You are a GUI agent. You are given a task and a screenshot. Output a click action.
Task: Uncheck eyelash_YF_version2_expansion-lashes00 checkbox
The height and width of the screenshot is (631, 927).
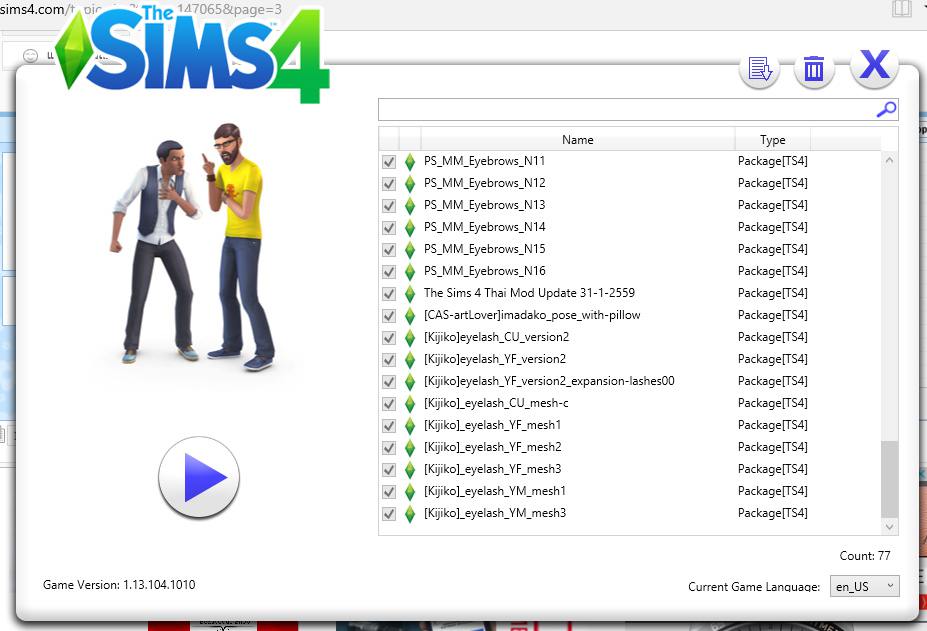(389, 381)
